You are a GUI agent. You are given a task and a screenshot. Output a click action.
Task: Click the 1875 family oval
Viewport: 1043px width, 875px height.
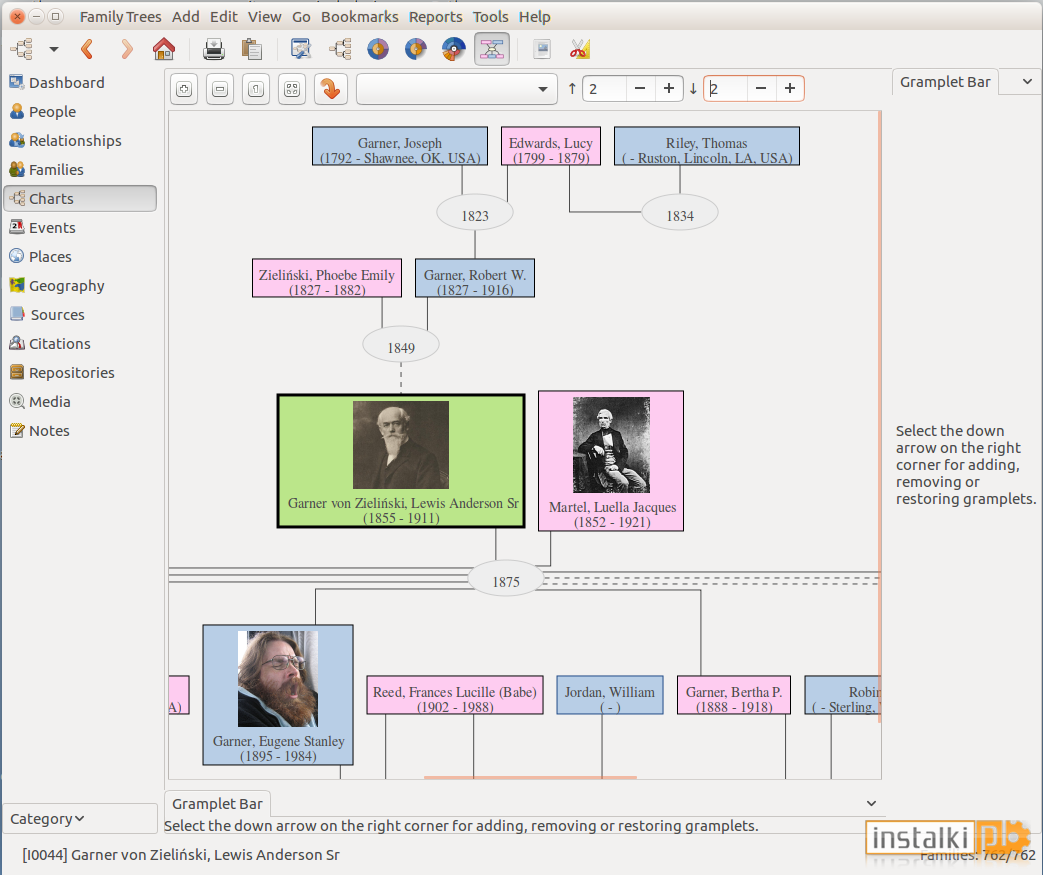pyautogui.click(x=506, y=580)
